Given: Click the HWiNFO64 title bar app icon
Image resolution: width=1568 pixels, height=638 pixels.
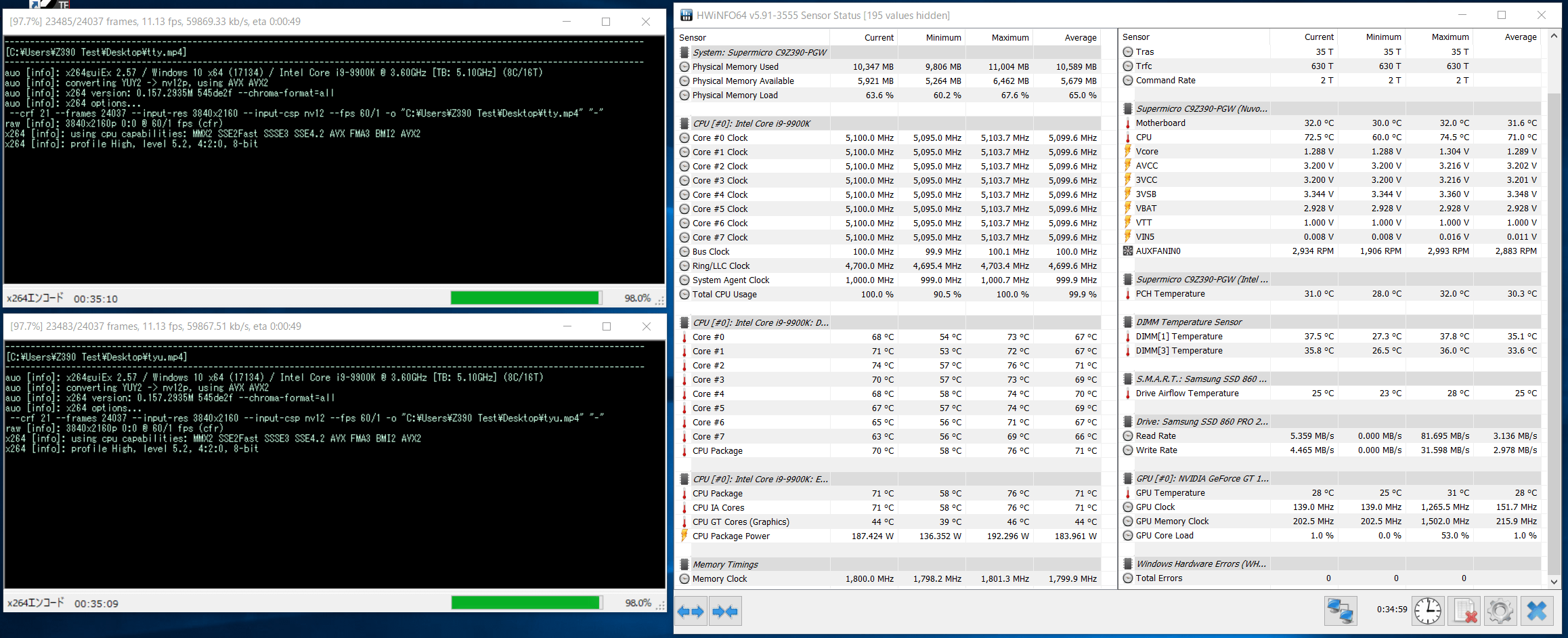Looking at the screenshot, I should [x=687, y=15].
